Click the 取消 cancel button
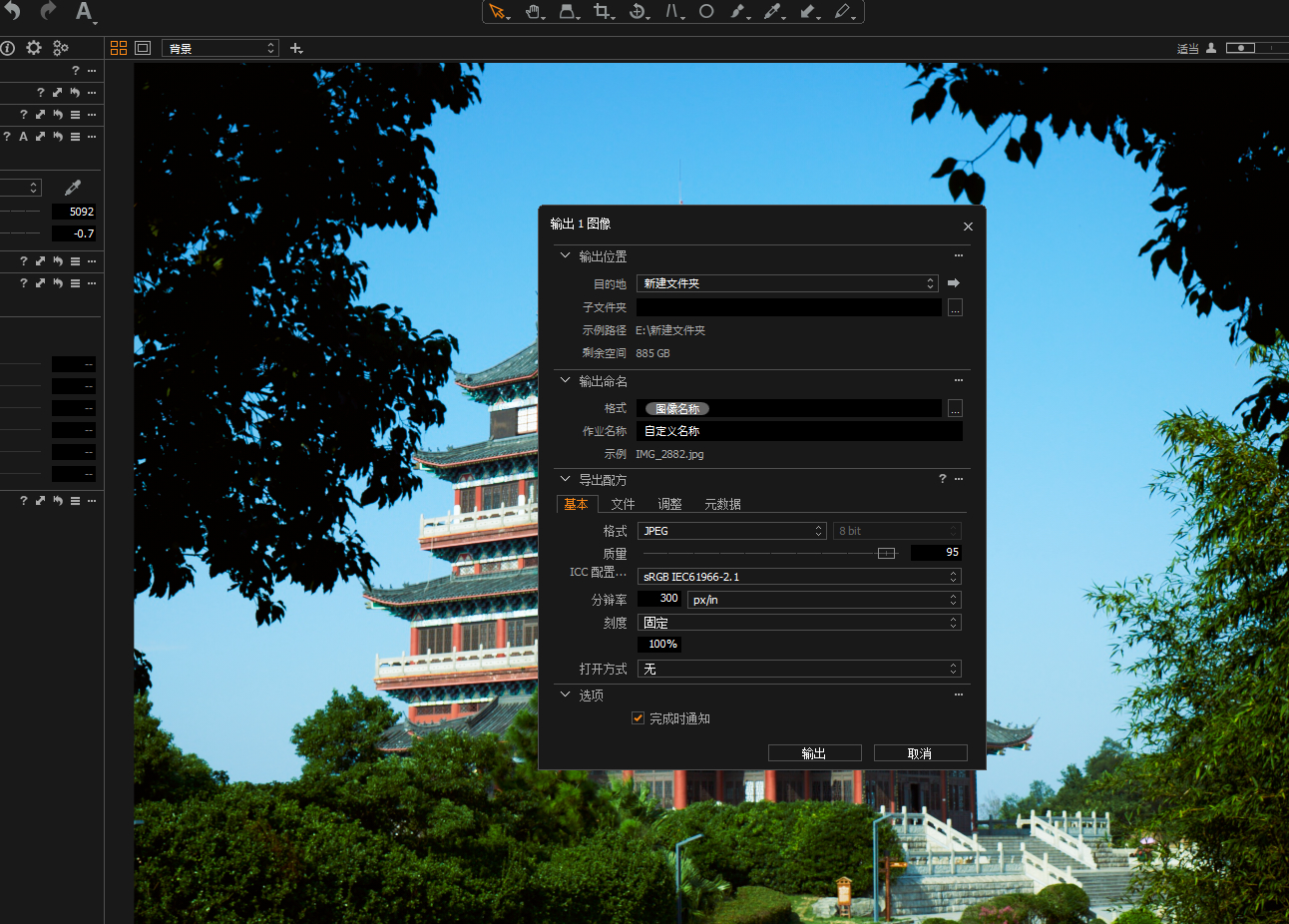 920,753
